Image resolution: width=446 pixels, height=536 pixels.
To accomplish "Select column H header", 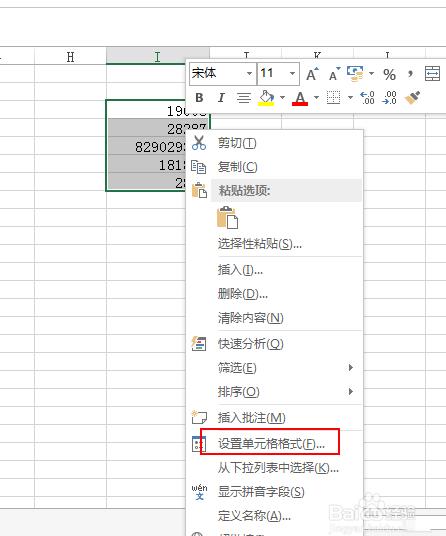I will coord(70,56).
